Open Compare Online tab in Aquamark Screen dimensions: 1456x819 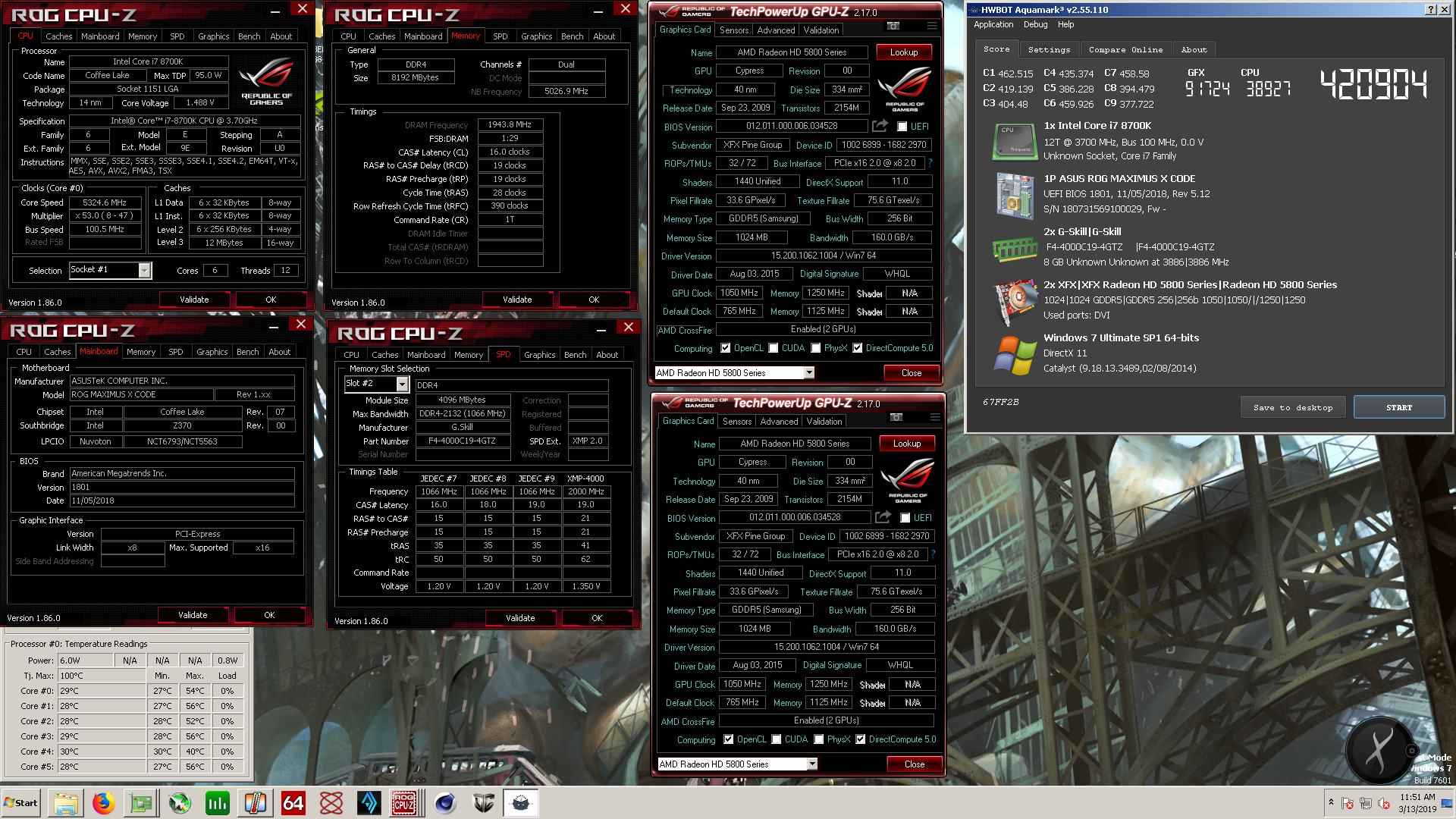coord(1125,49)
